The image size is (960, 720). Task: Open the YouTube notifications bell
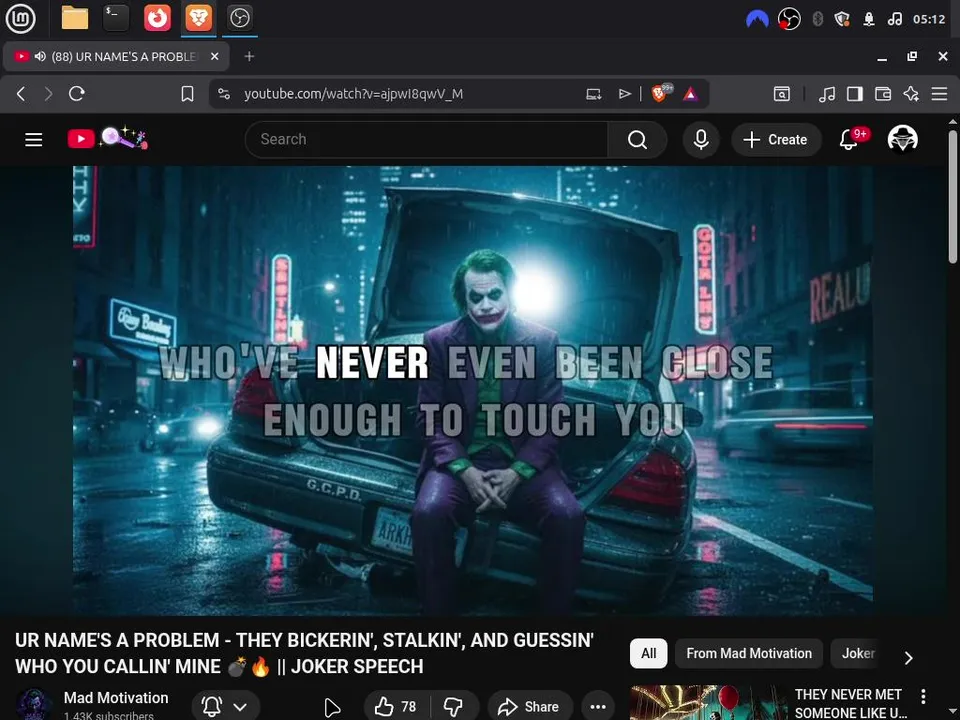pyautogui.click(x=849, y=140)
